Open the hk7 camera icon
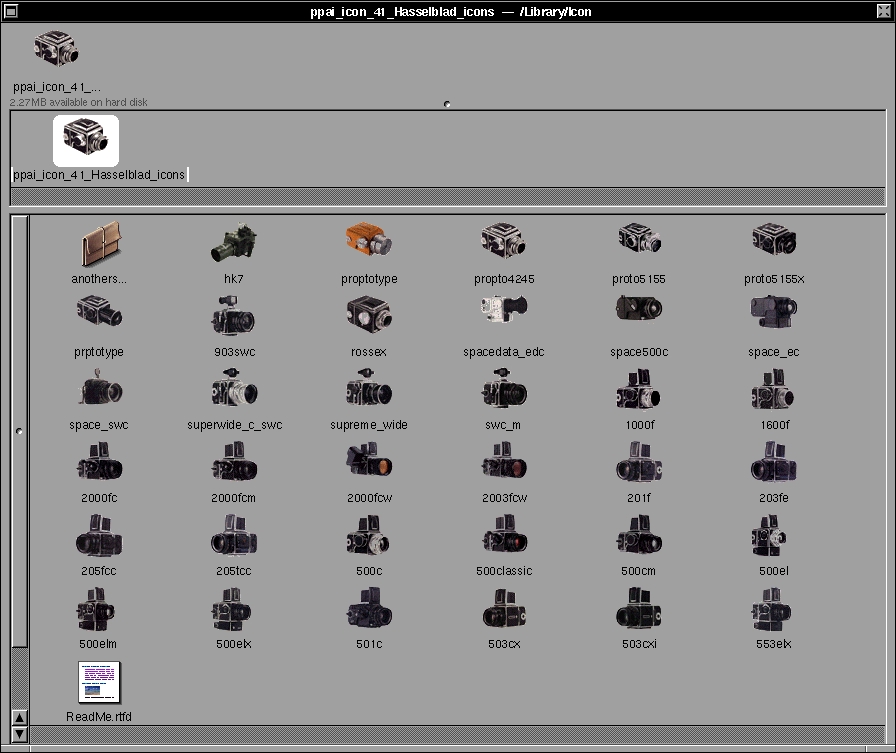This screenshot has height=753, width=896. pos(234,243)
